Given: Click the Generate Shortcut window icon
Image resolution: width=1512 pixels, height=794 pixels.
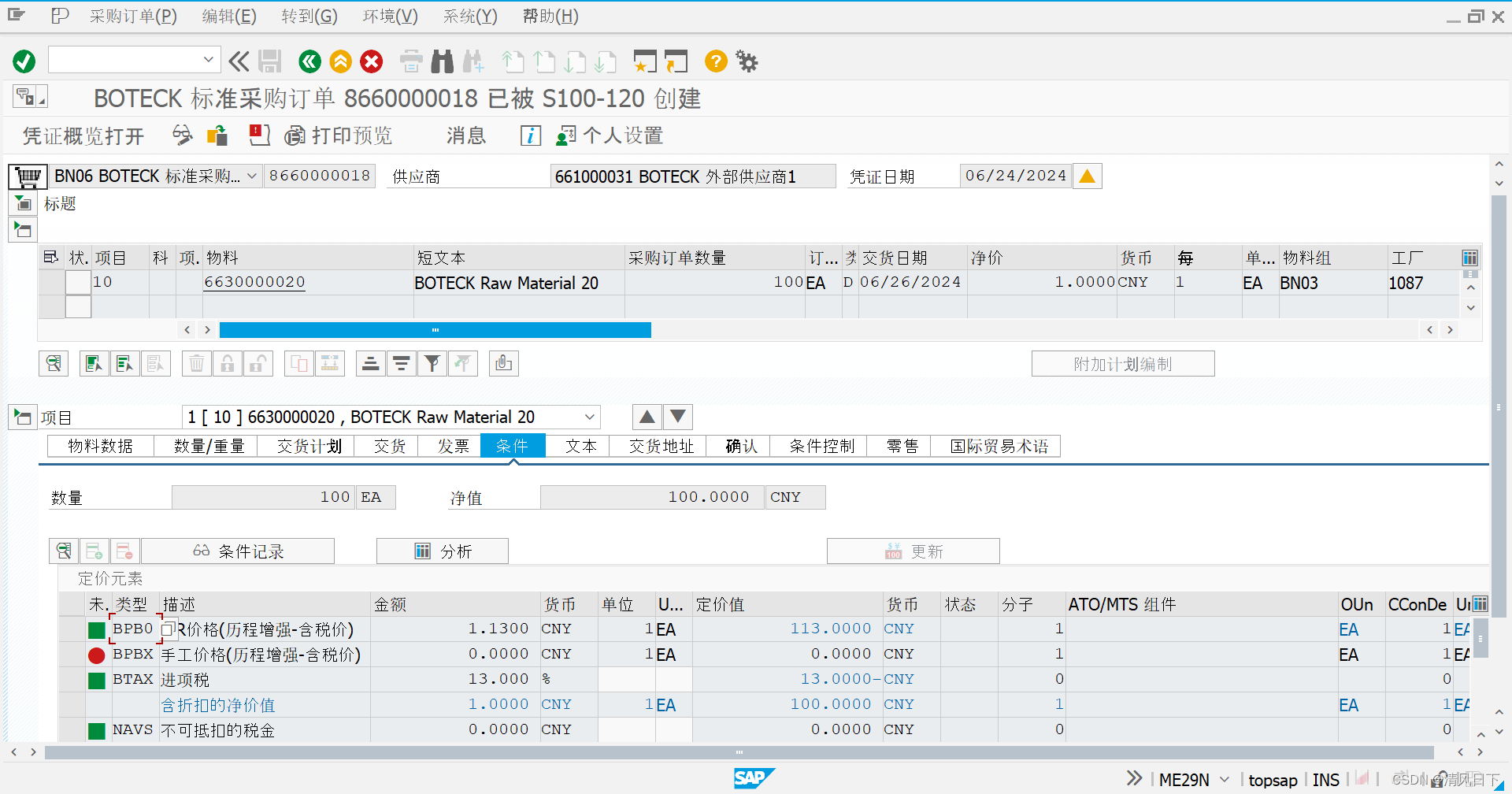Looking at the screenshot, I should tap(676, 61).
